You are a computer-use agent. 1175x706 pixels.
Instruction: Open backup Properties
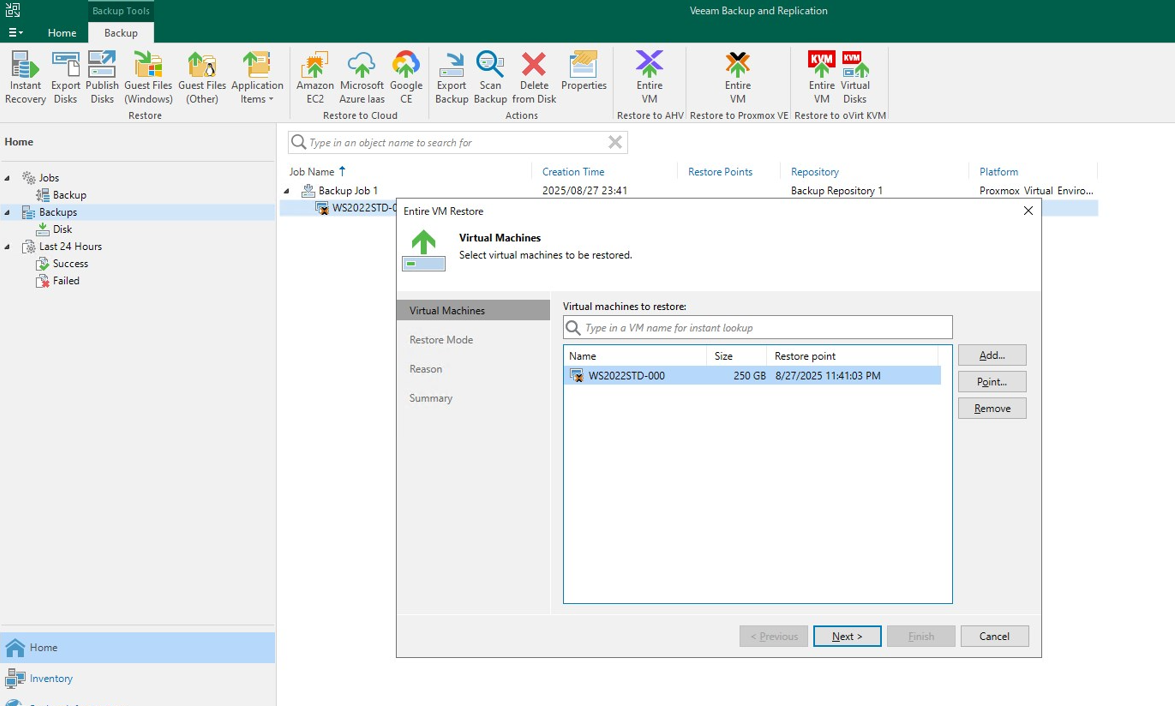pos(583,72)
